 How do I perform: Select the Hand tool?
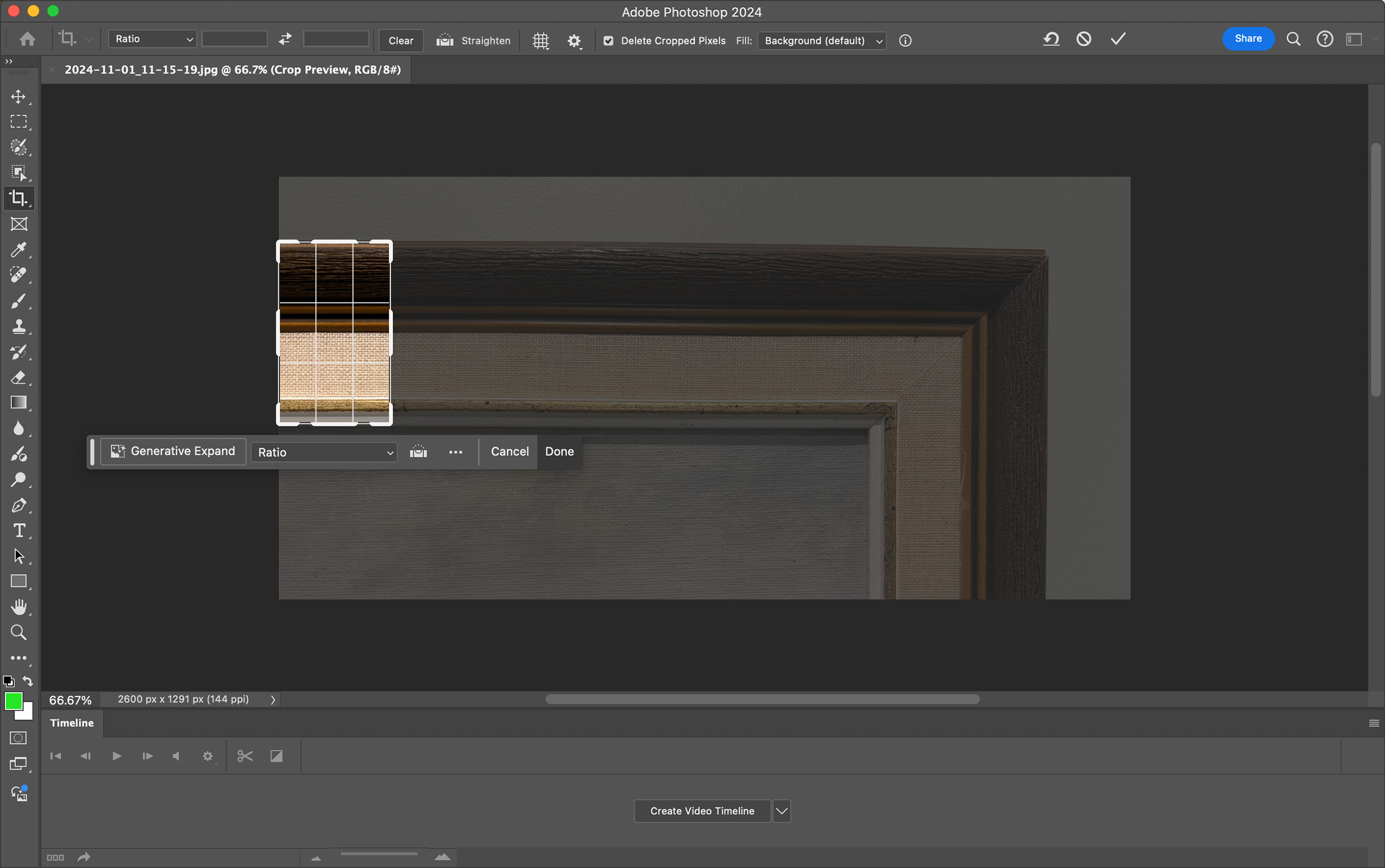click(18, 607)
